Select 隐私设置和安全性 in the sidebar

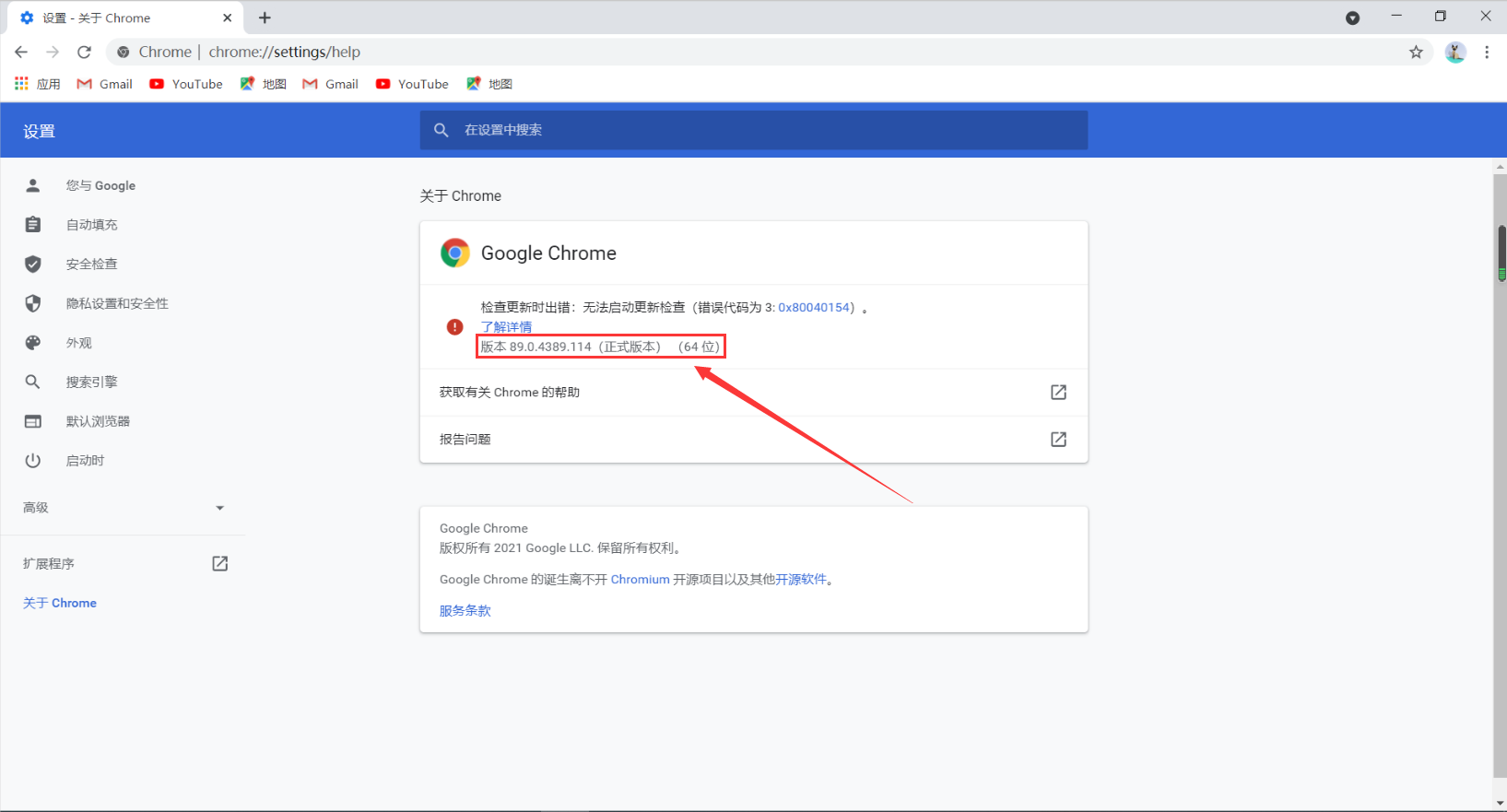tap(117, 303)
